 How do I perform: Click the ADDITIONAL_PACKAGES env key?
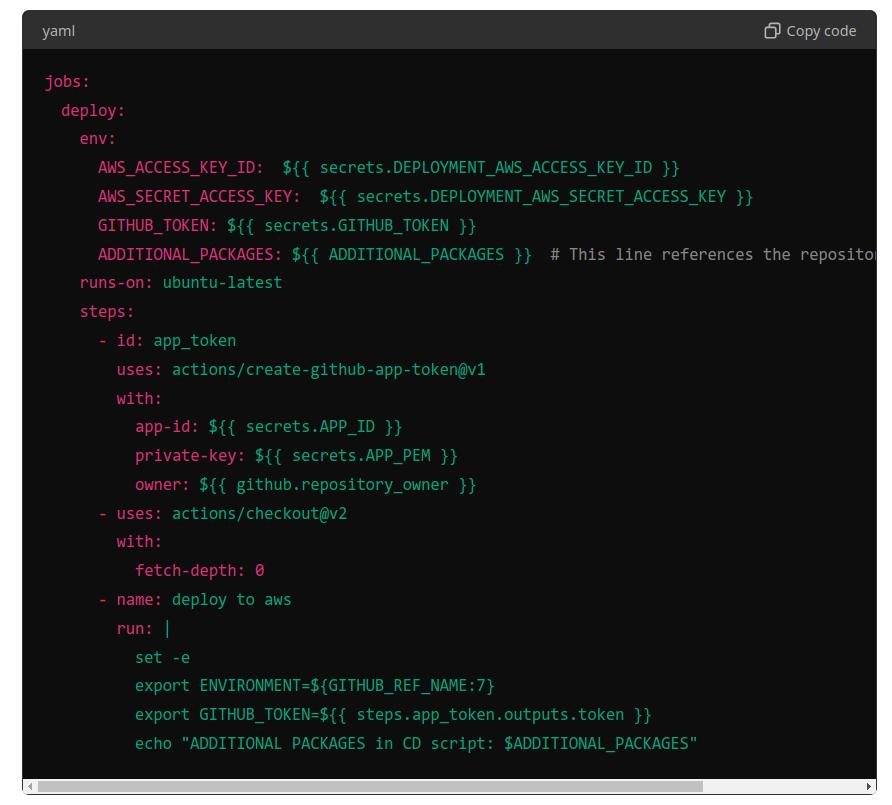click(189, 254)
